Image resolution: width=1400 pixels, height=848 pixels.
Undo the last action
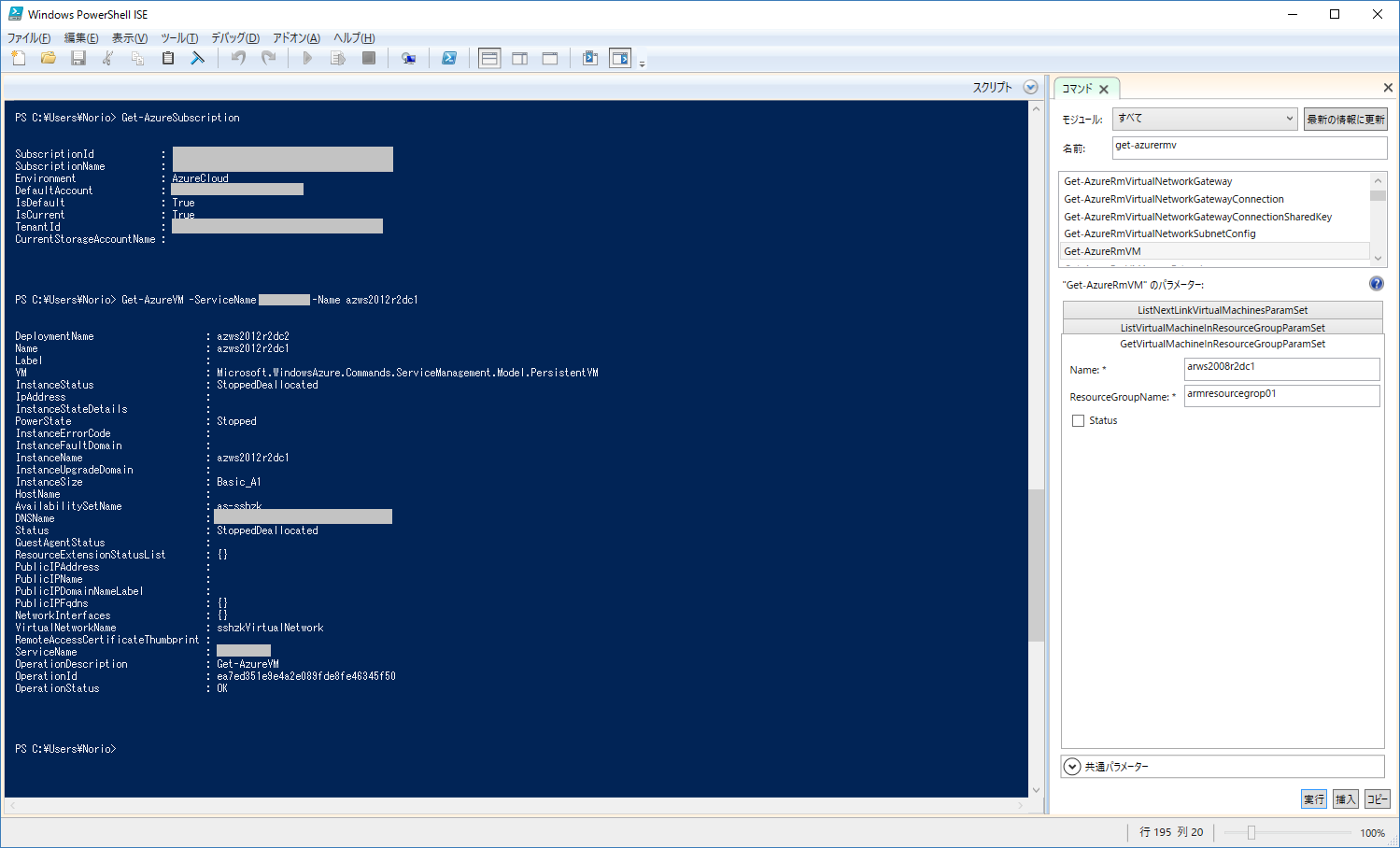pyautogui.click(x=238, y=58)
